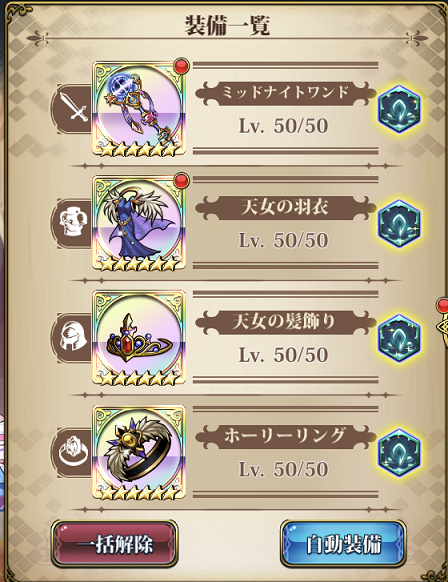
Task: Click the 自動装備 button
Action: click(x=343, y=544)
